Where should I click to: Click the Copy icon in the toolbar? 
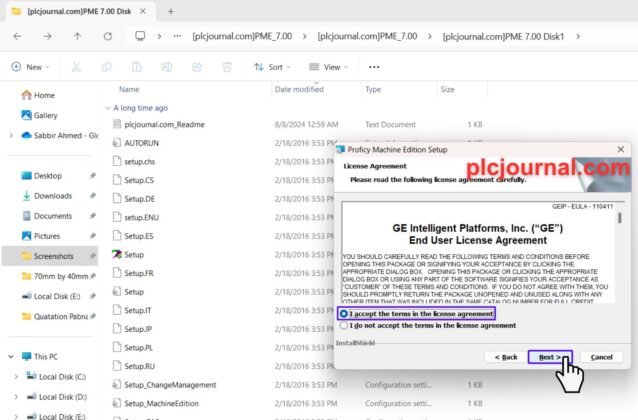click(107, 67)
